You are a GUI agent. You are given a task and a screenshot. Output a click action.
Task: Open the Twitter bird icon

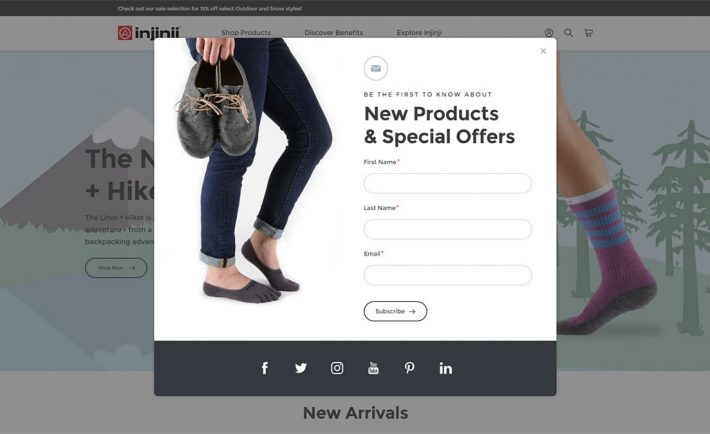click(x=301, y=368)
